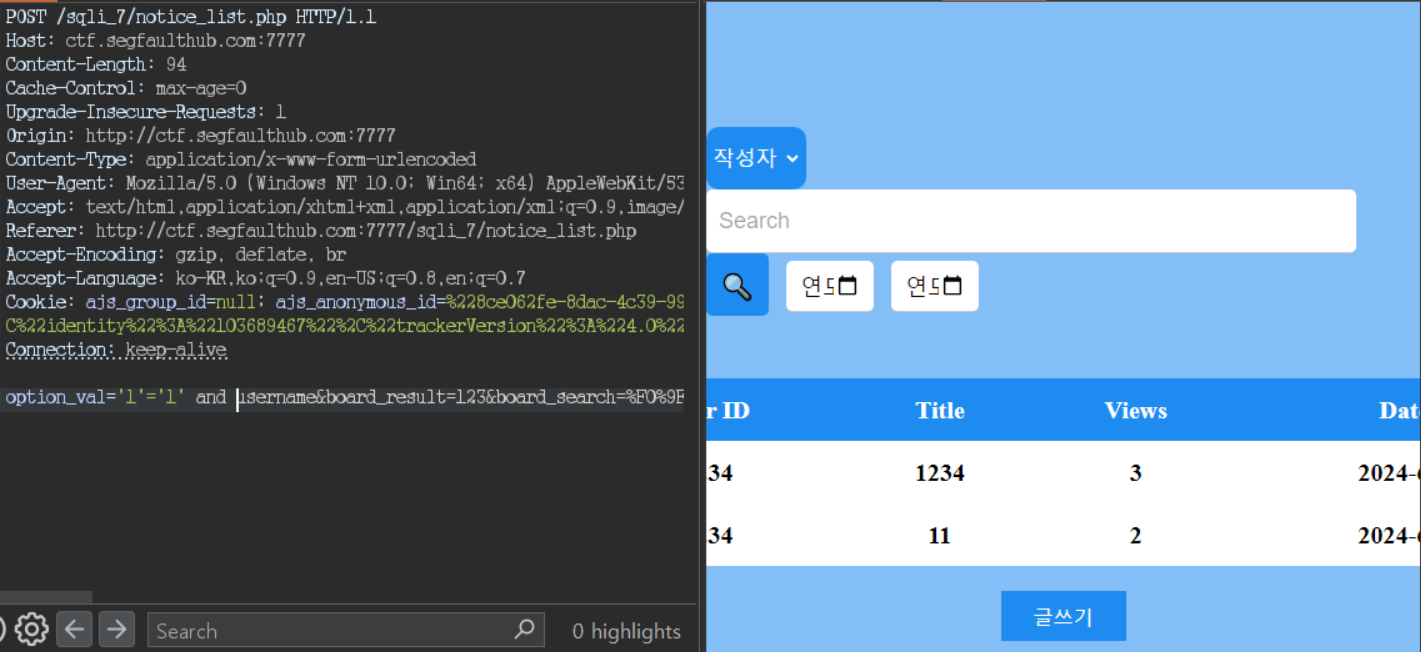
Task: Click the magnifier icon in Burp search box
Action: point(524,630)
